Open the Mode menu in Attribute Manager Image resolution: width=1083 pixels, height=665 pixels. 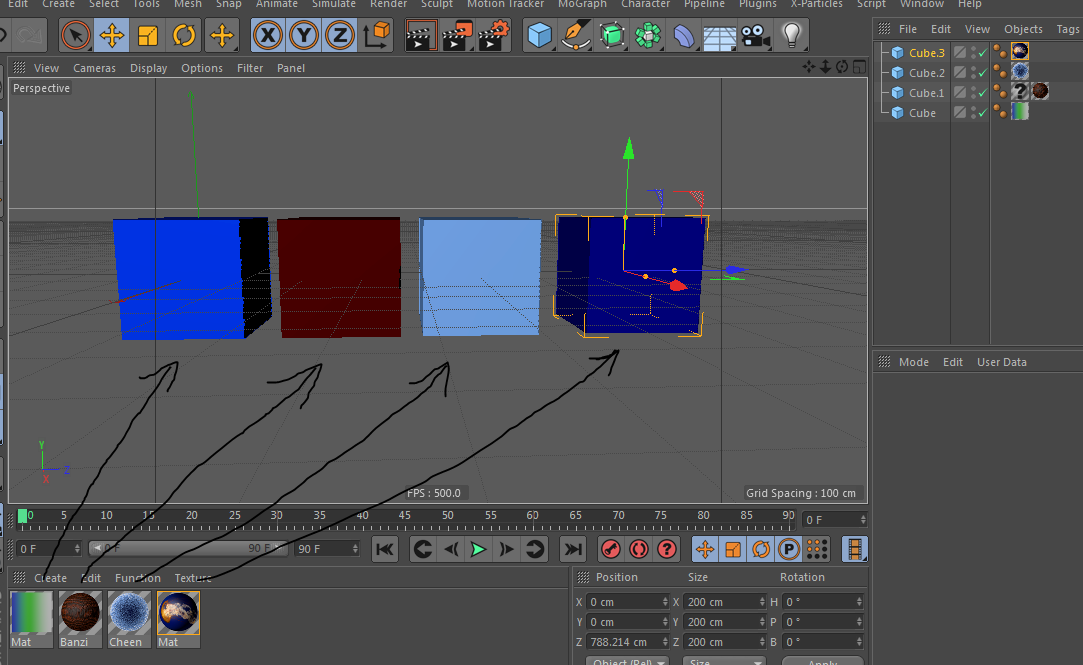(914, 362)
